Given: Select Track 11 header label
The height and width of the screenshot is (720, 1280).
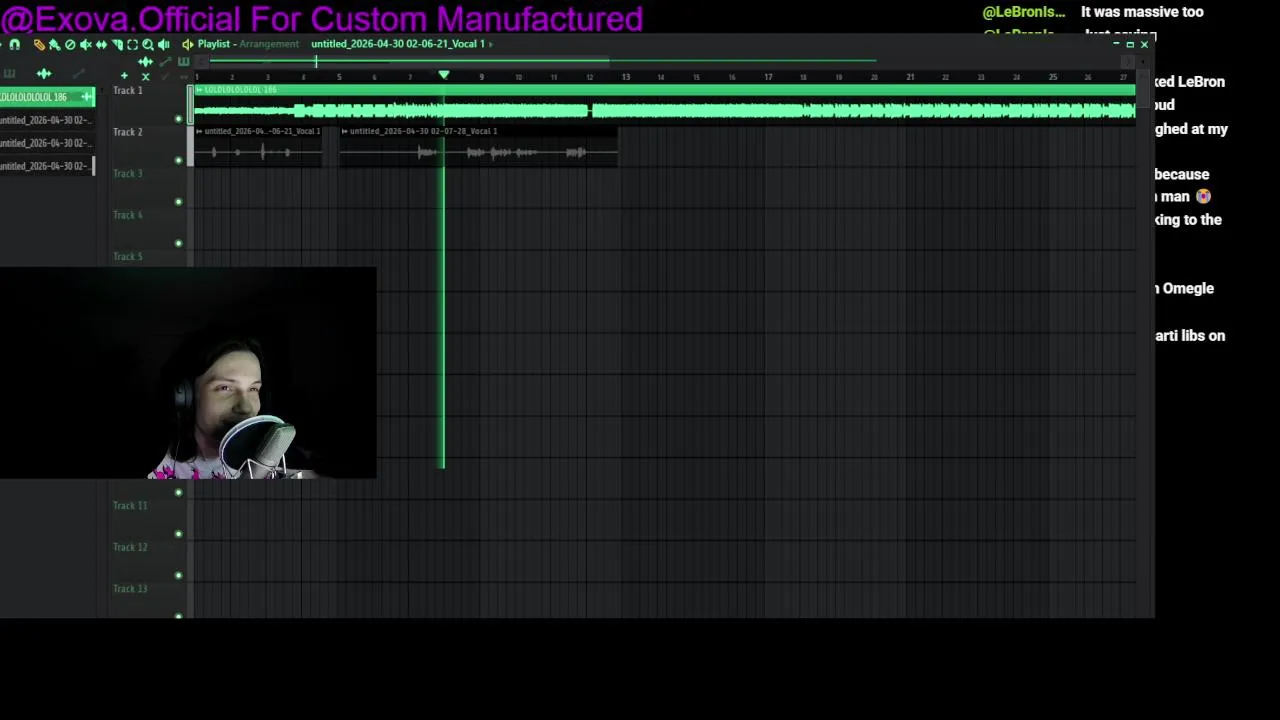Looking at the screenshot, I should (130, 506).
